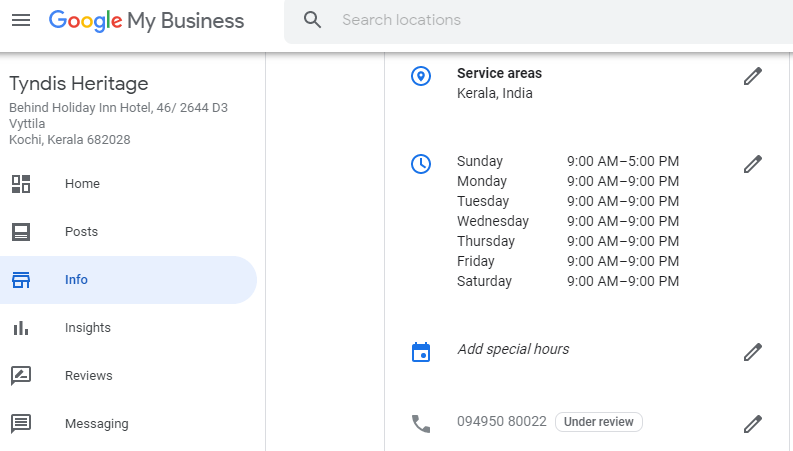Click the Tuesday hours row
Viewport: 793px width, 451px height.
coord(568,201)
